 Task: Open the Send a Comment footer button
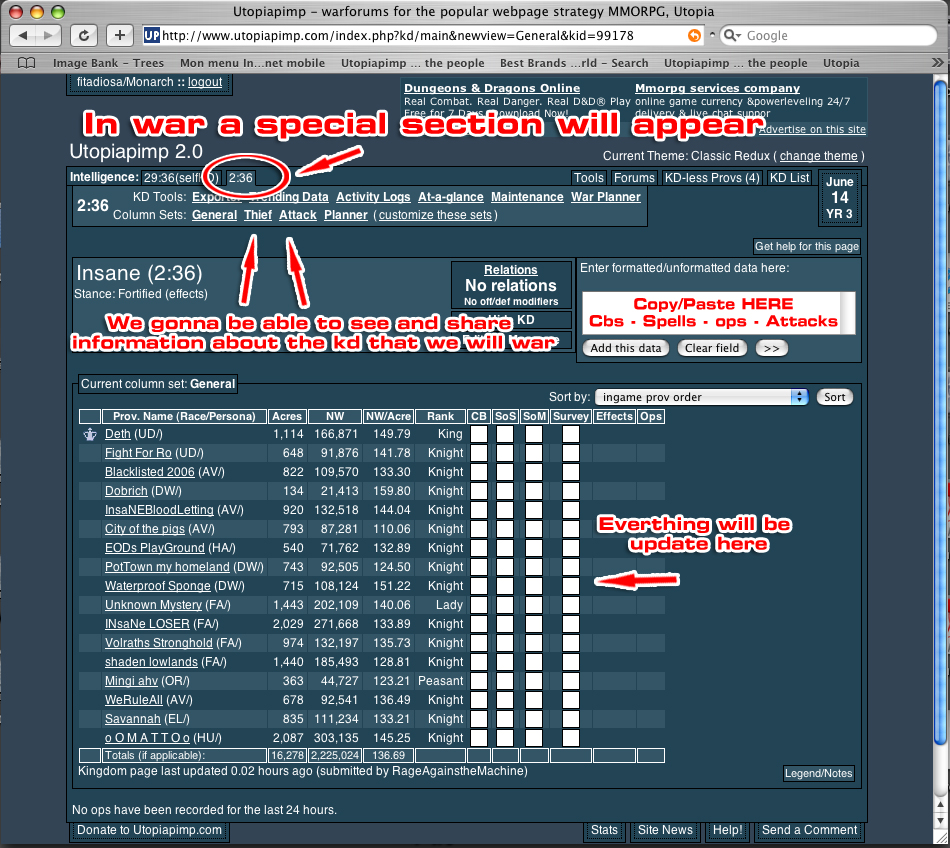tap(809, 830)
